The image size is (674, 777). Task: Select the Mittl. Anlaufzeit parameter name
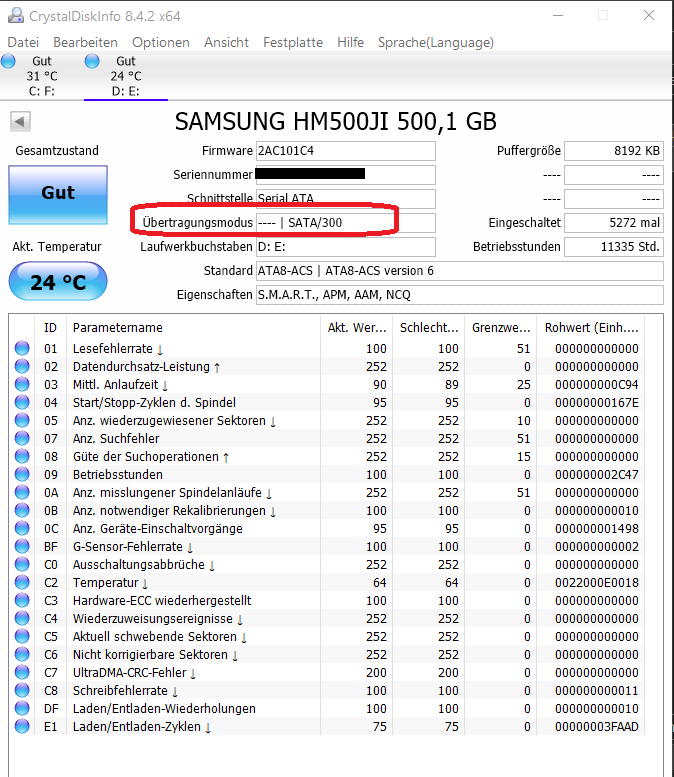coord(120,385)
